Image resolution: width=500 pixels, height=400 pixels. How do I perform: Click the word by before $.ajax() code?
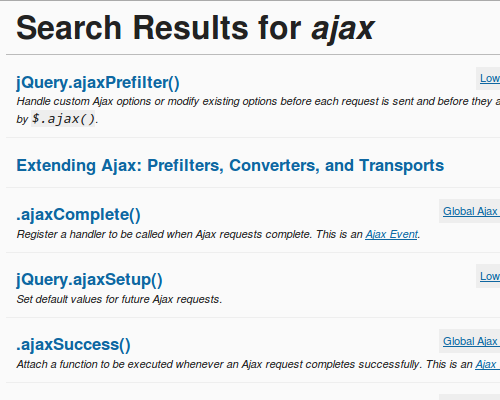click(22, 119)
